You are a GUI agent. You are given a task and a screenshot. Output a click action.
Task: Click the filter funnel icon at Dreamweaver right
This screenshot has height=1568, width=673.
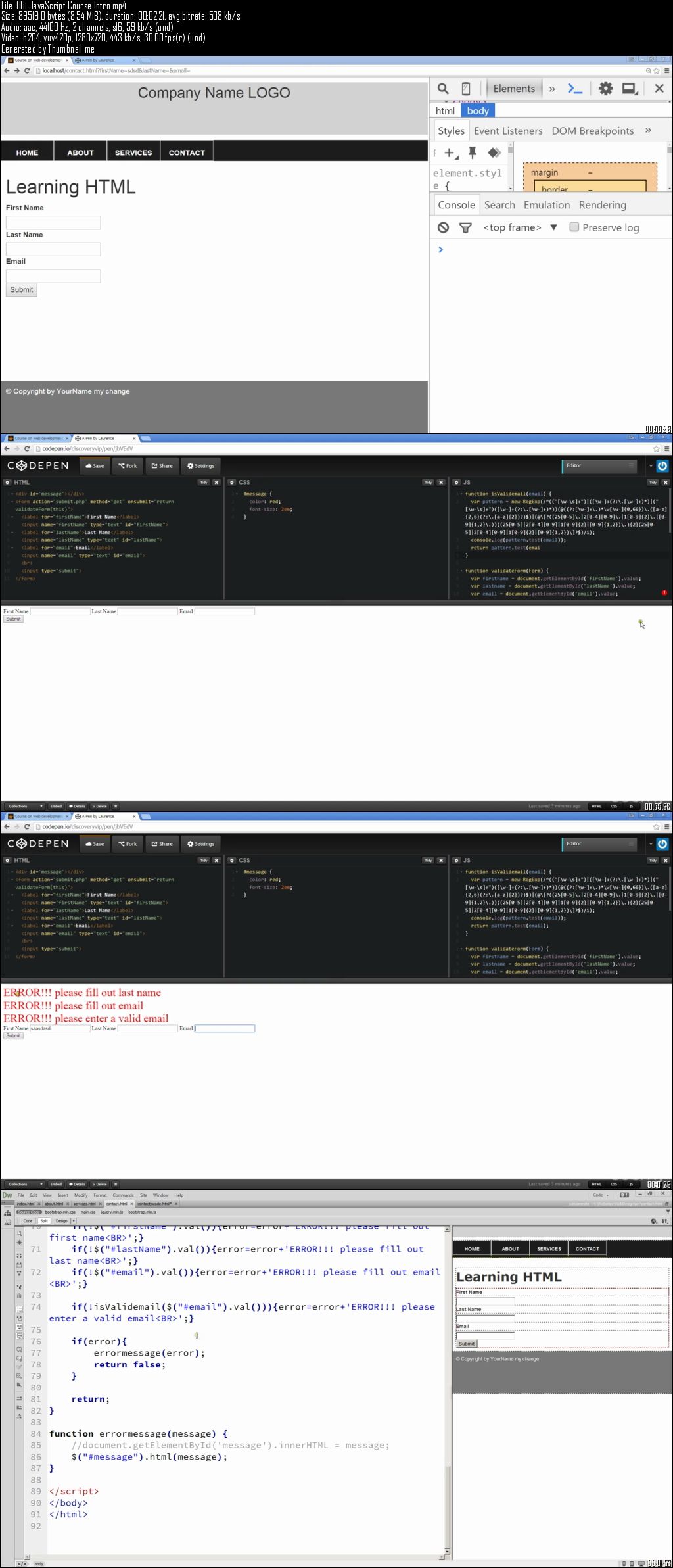[668, 1211]
